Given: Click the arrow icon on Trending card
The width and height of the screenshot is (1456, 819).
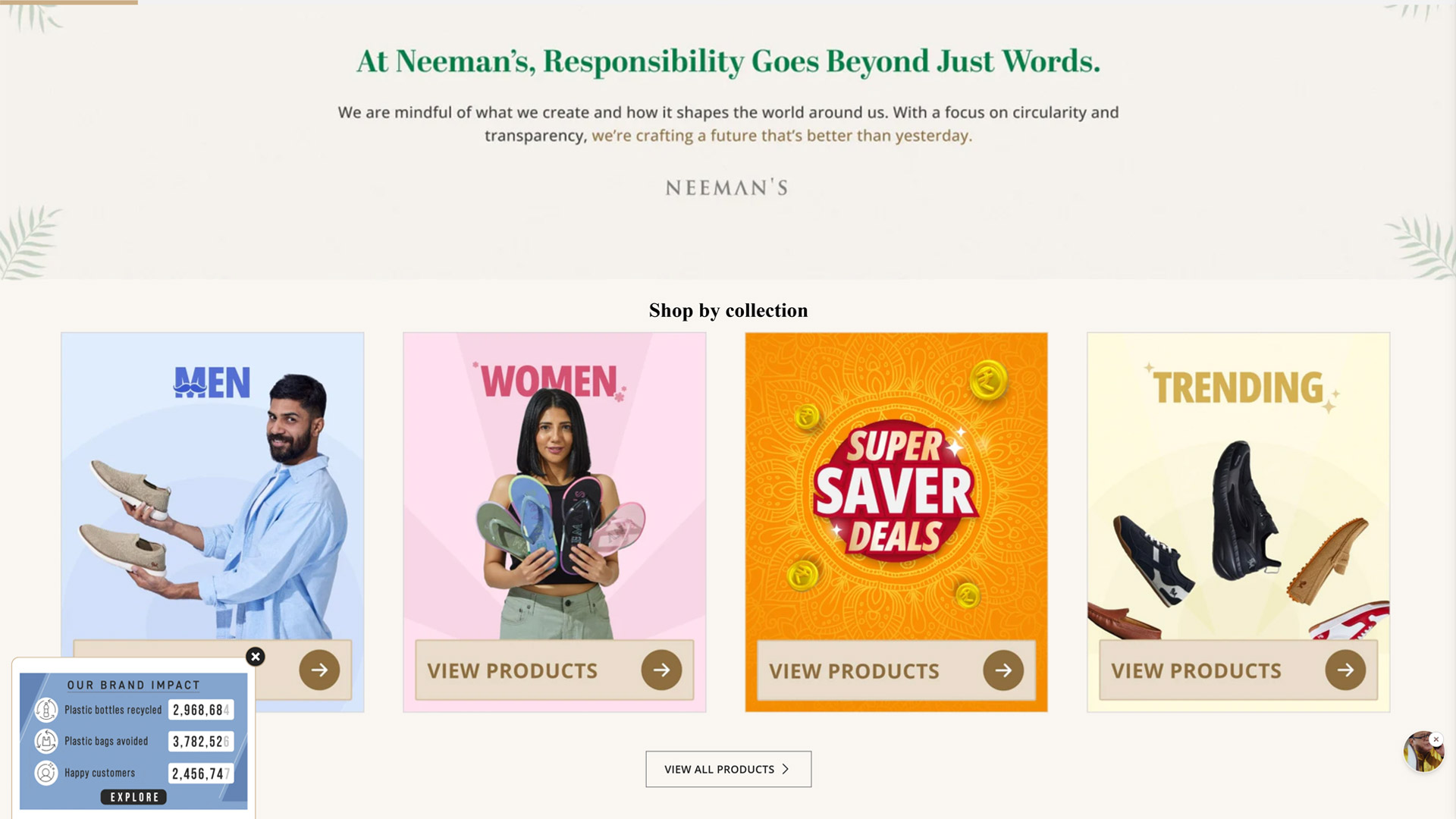Looking at the screenshot, I should [x=1345, y=670].
